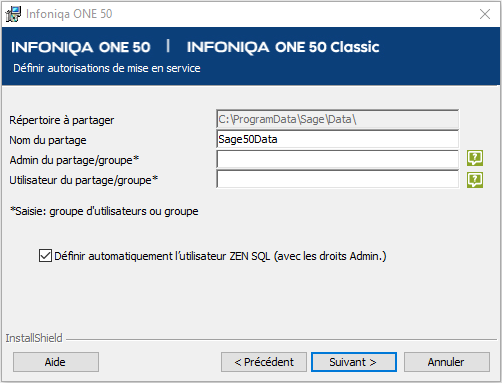The image size is (502, 383).
Task: Close the Infoniqa ONE 50 dialog
Action: [485, 14]
